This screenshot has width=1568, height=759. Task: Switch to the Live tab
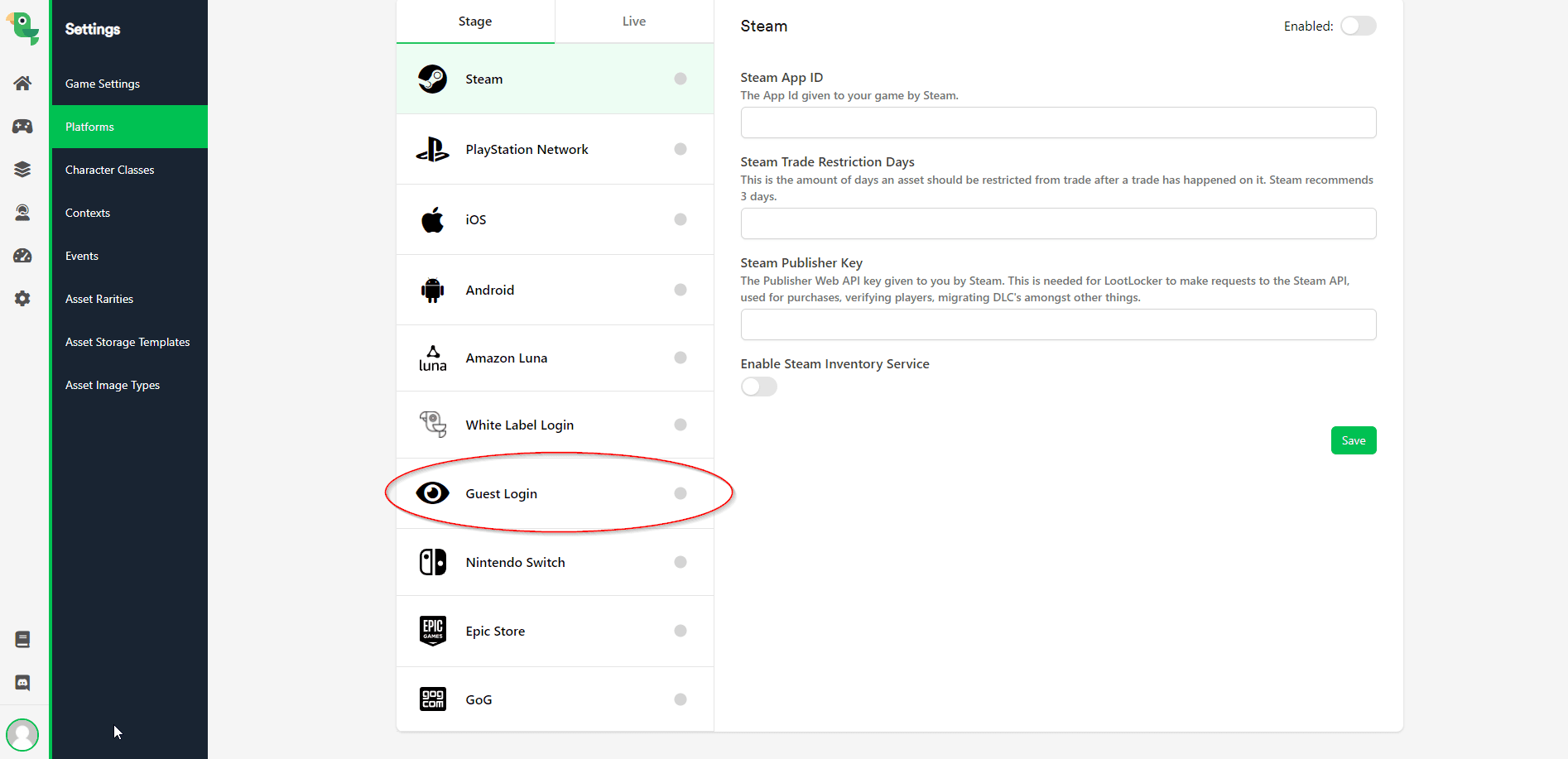pos(633,22)
